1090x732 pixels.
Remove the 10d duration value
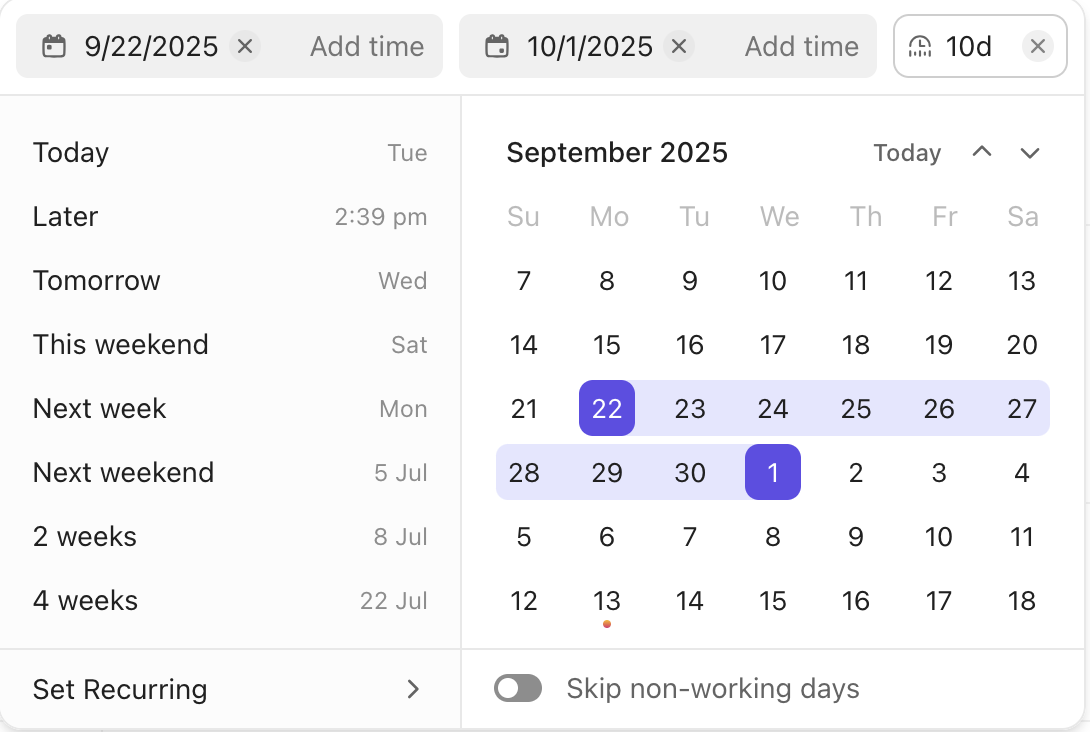pyautogui.click(x=1038, y=46)
